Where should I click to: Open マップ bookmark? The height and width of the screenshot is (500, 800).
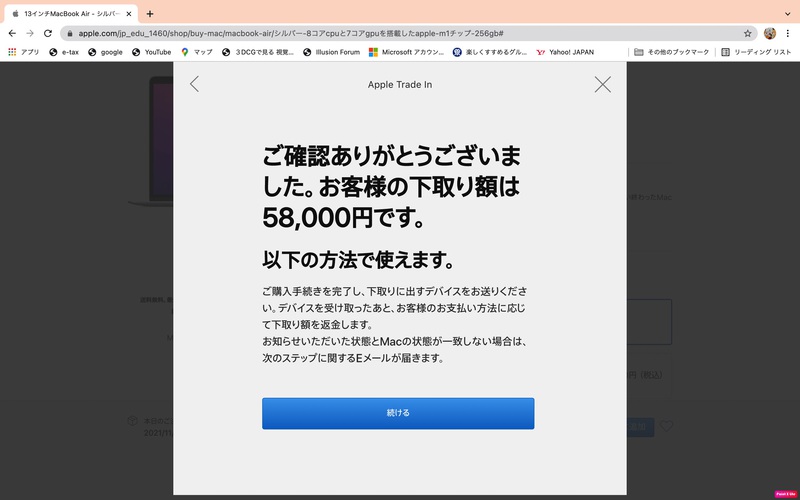(x=197, y=52)
